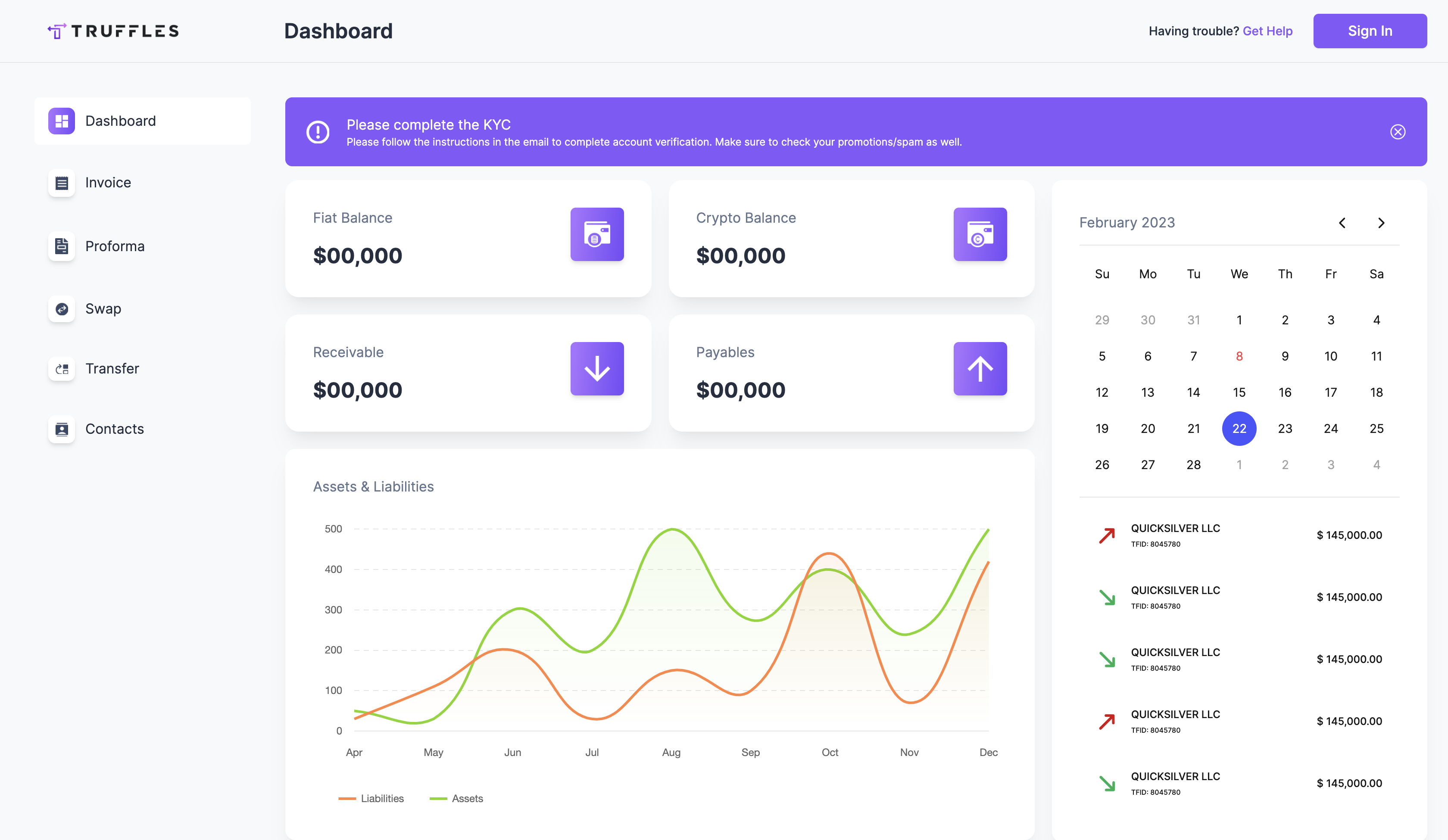The width and height of the screenshot is (1448, 840).
Task: Click the Crypto Balance wallet icon
Action: click(980, 234)
